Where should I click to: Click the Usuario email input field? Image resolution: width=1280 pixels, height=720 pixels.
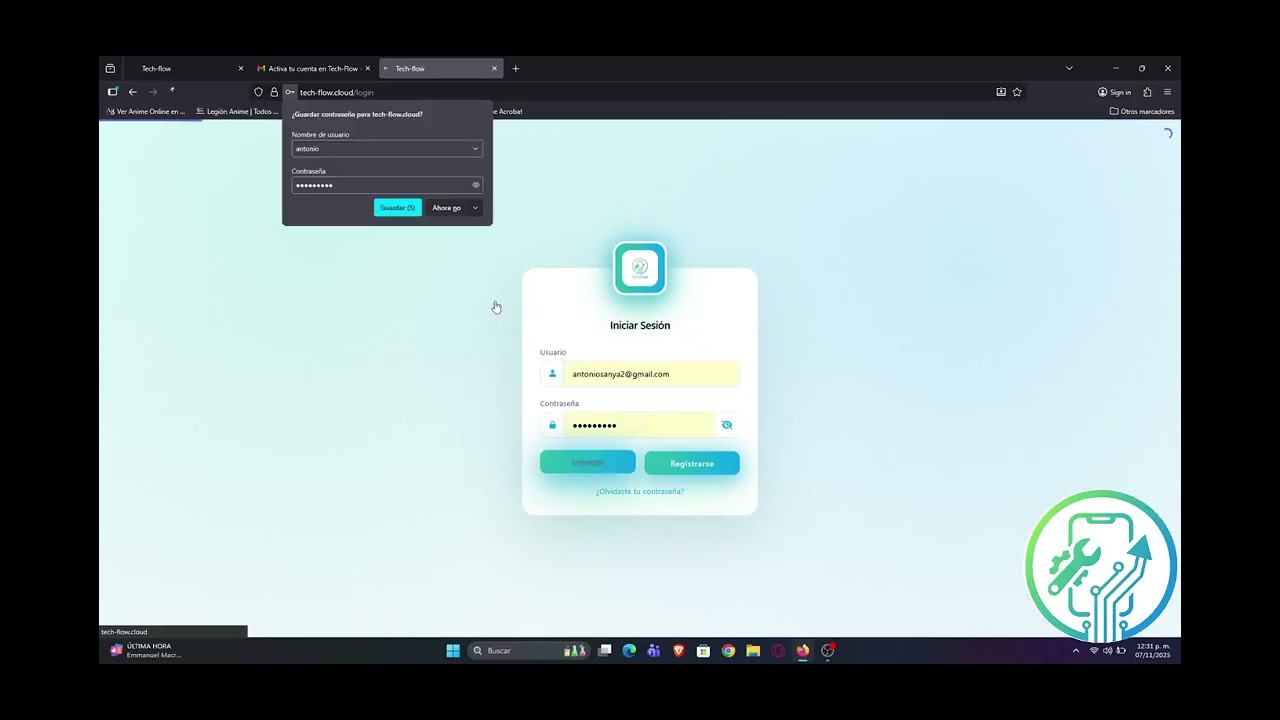(x=651, y=374)
